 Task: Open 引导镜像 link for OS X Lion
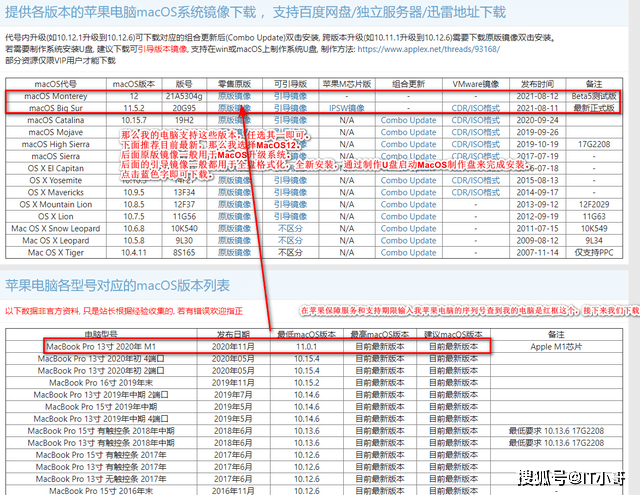[290, 217]
